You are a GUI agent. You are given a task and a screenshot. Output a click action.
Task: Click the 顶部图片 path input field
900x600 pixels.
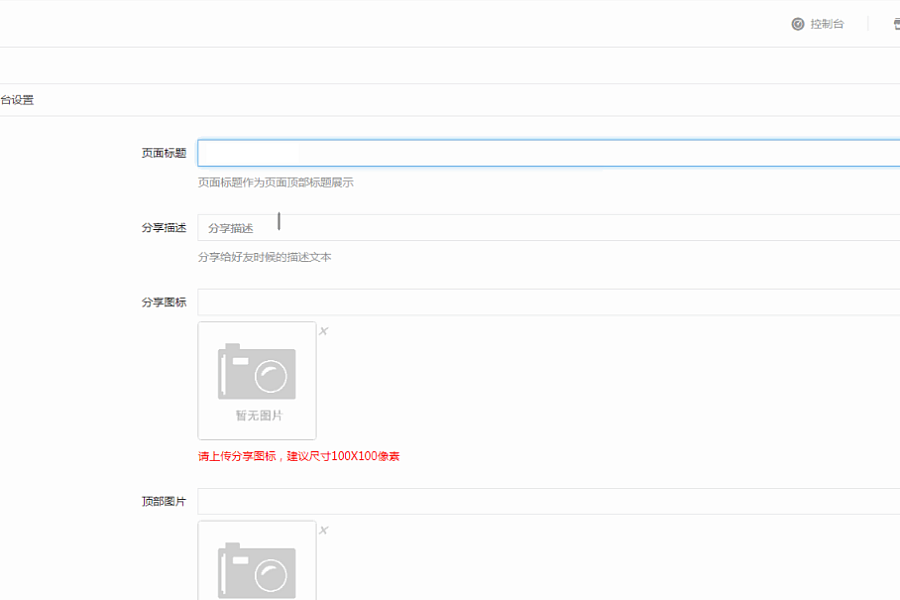(549, 501)
